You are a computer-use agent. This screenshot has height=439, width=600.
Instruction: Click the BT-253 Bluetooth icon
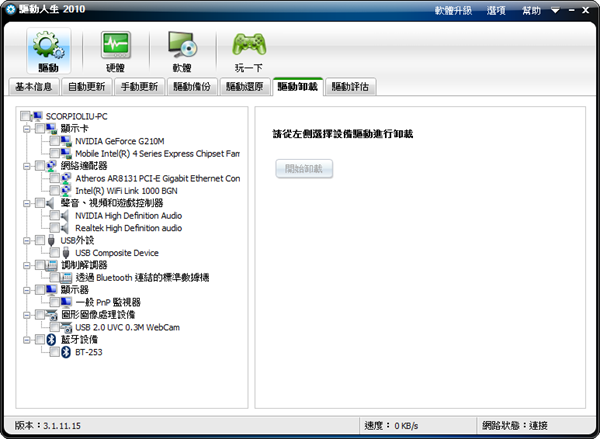pyautogui.click(x=66, y=352)
